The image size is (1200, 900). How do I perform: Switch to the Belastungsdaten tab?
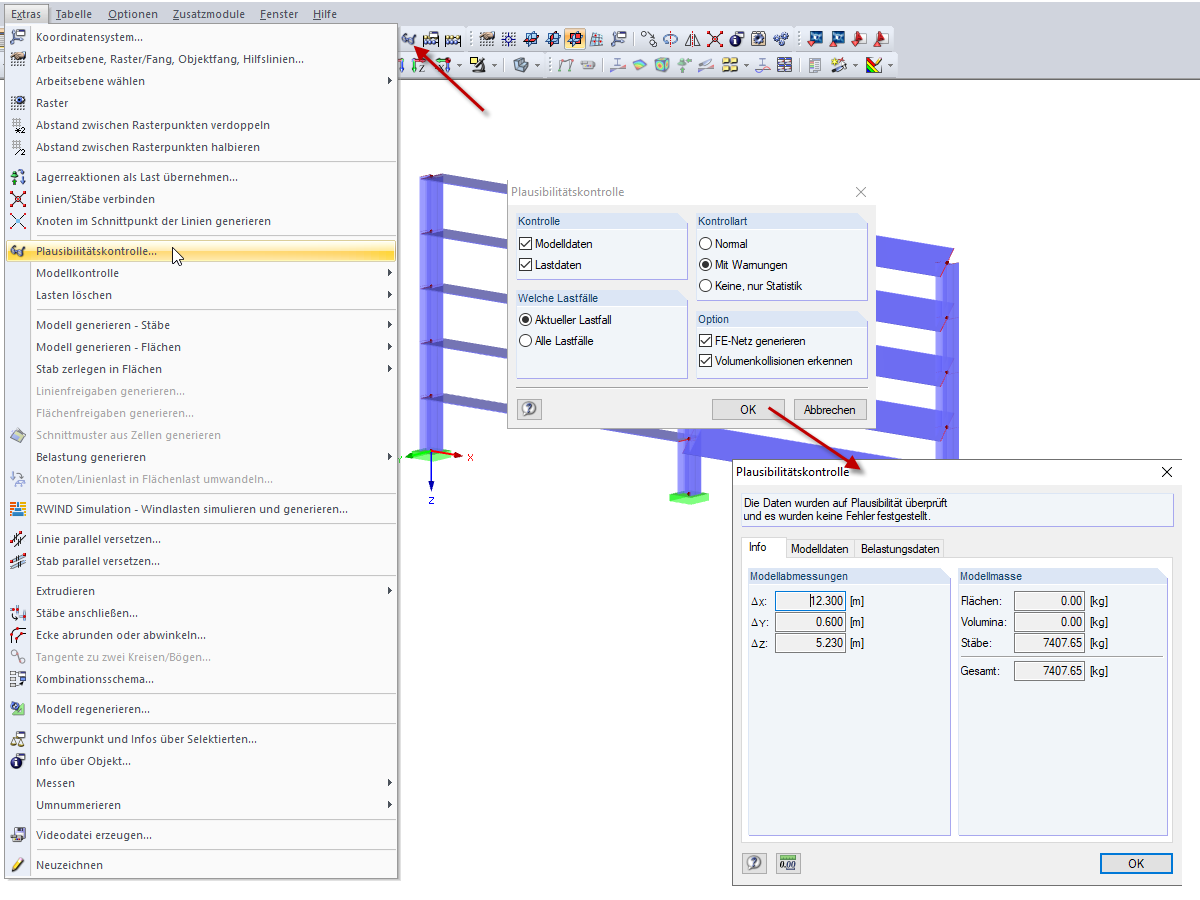coord(900,548)
